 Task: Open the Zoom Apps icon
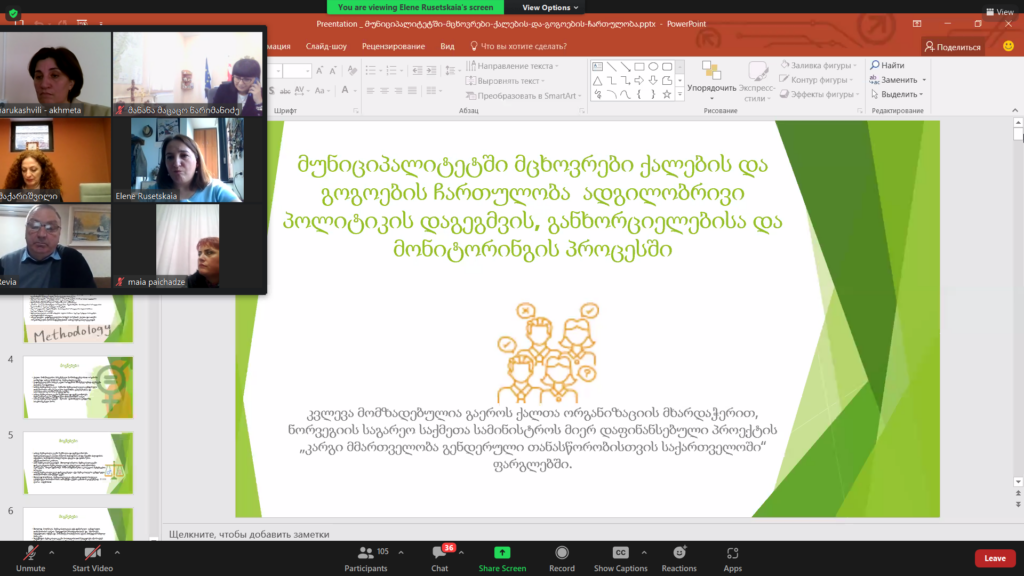[x=733, y=553]
